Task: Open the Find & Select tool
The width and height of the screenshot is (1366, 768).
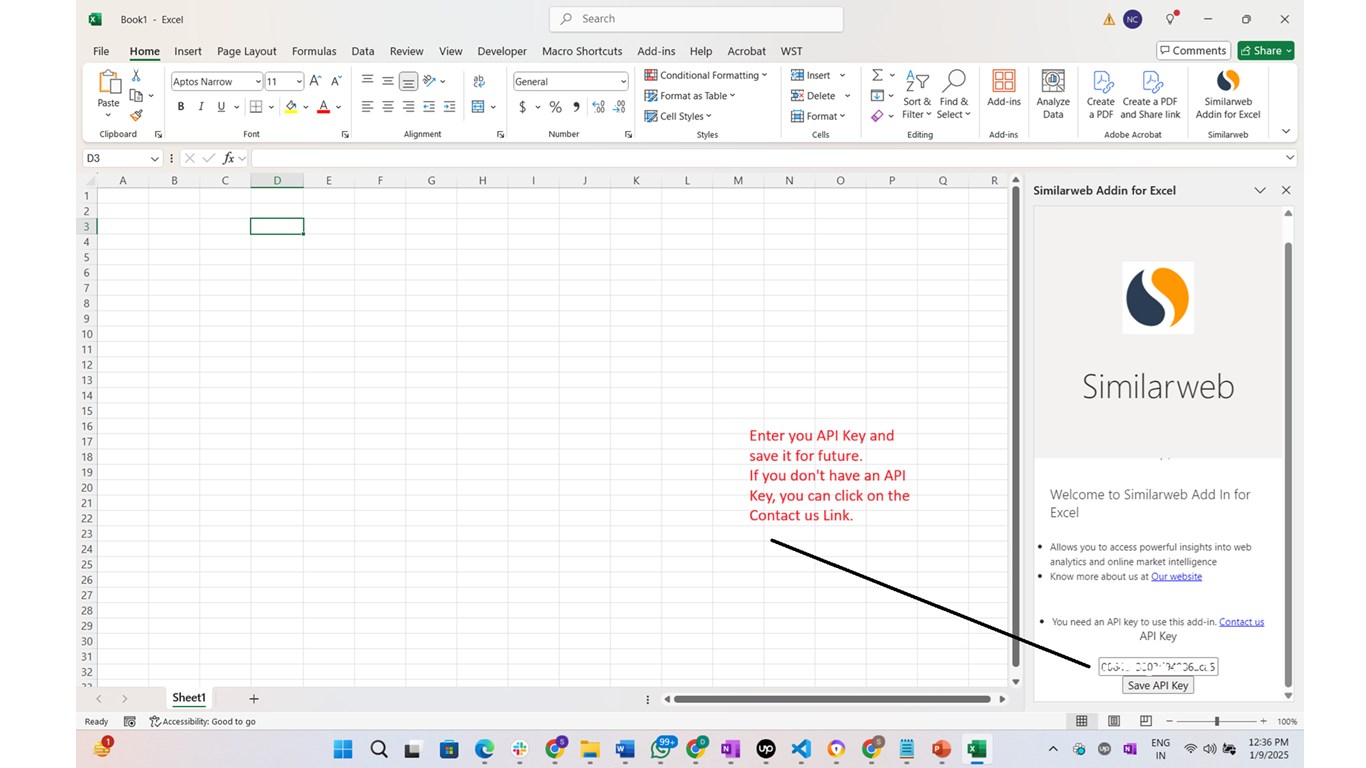Action: pos(954,94)
